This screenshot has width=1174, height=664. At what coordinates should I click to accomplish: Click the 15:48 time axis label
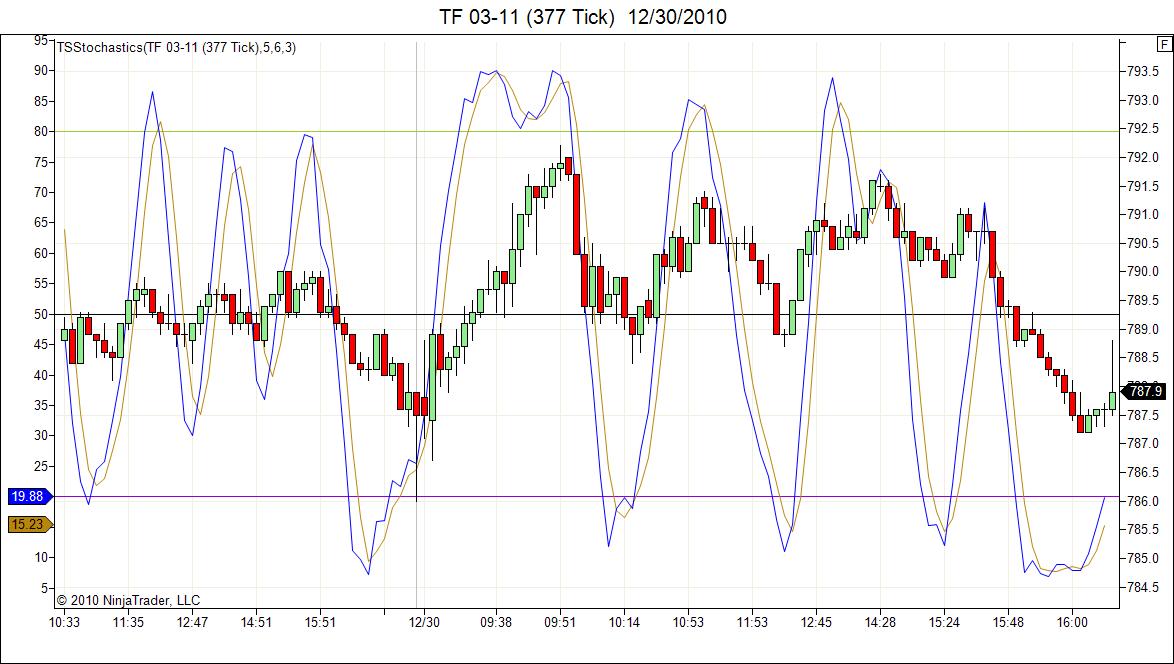tap(1008, 623)
